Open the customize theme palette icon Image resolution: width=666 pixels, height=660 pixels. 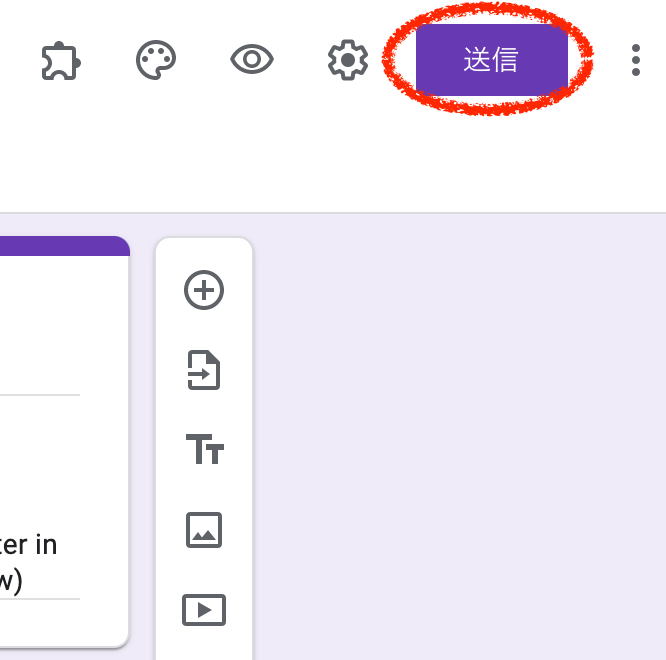click(x=156, y=60)
